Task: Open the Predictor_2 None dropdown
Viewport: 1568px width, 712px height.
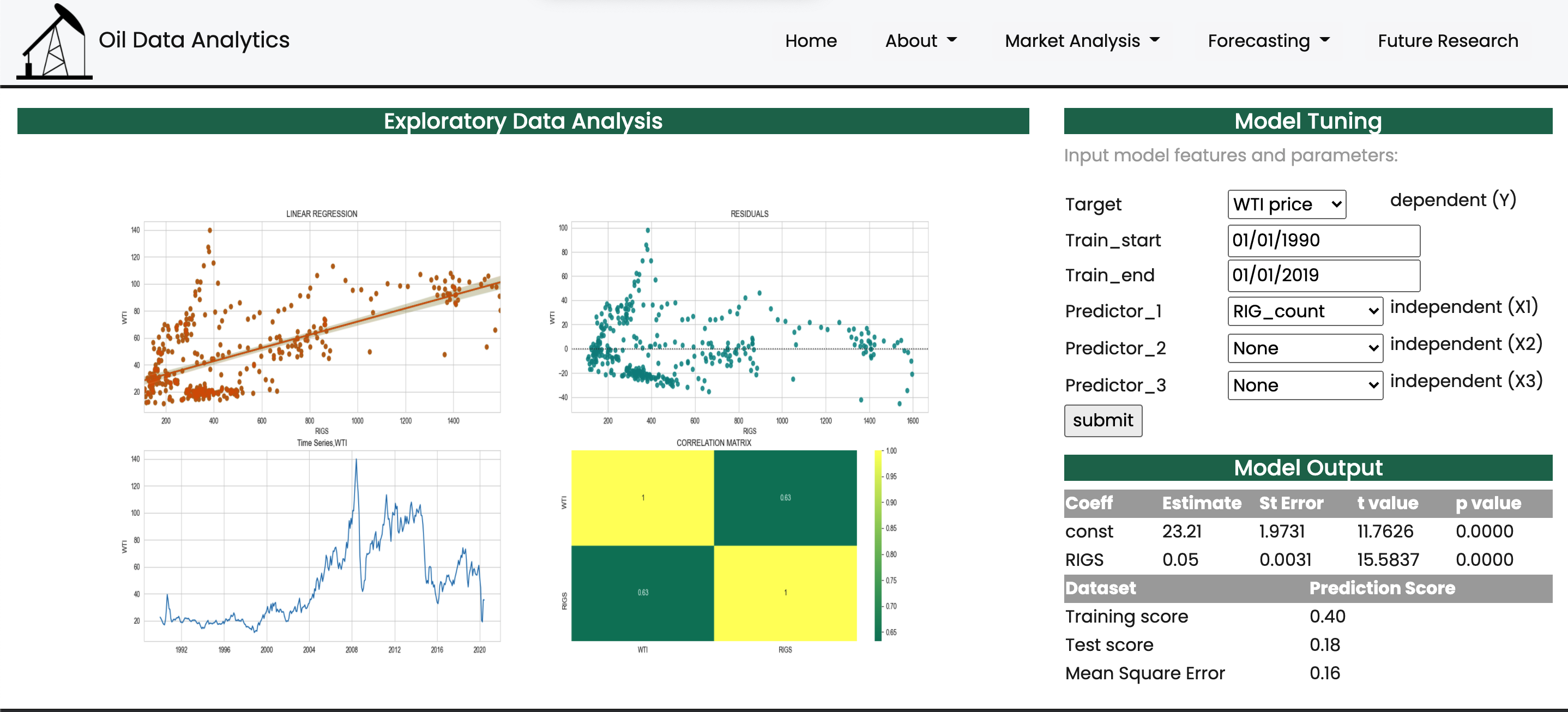Action: coord(1305,348)
